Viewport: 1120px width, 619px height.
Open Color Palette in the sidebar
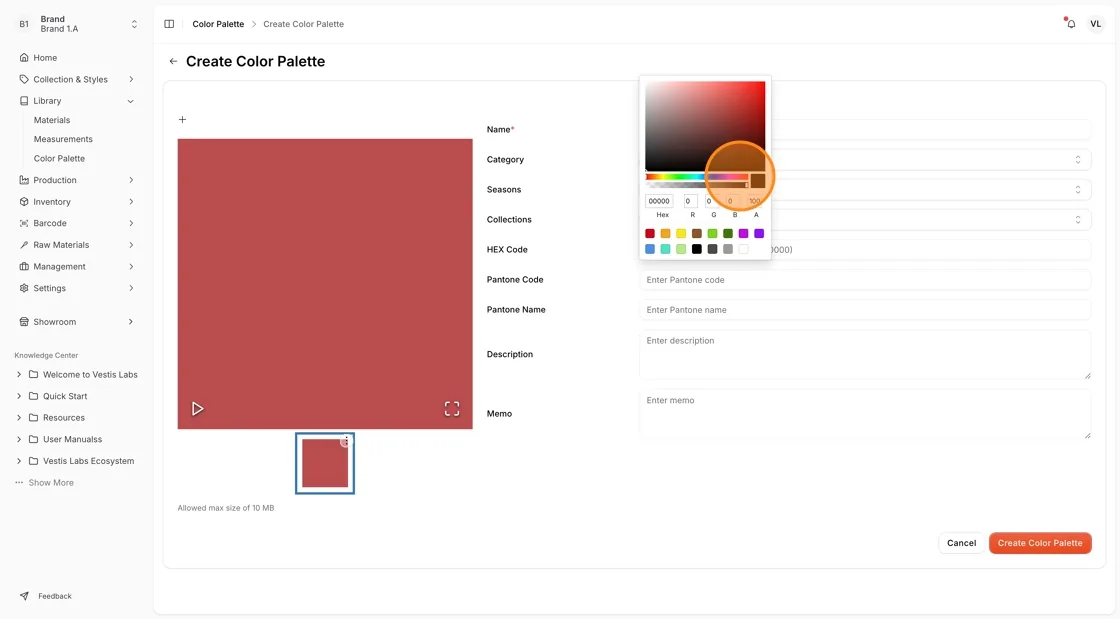tap(59, 158)
